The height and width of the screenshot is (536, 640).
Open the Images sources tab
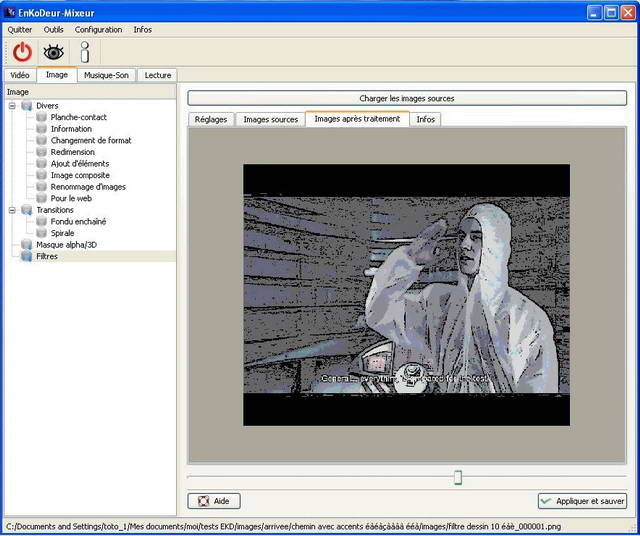271,120
